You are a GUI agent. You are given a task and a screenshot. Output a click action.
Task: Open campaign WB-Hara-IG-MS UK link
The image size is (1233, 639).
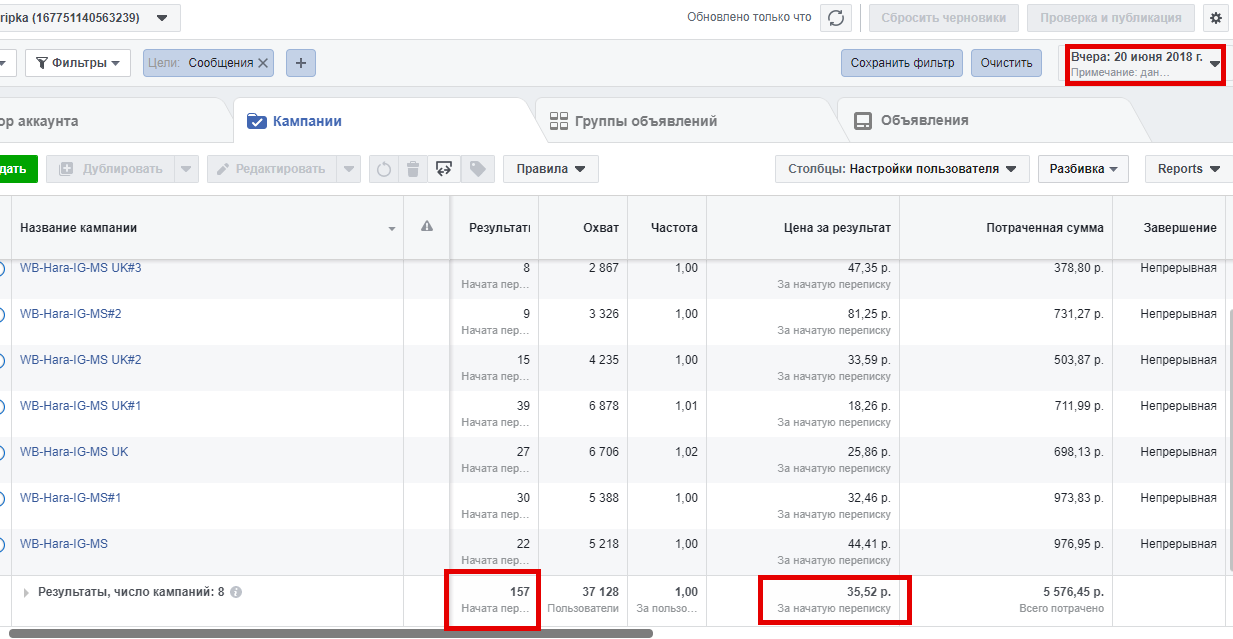pyautogui.click(x=74, y=452)
